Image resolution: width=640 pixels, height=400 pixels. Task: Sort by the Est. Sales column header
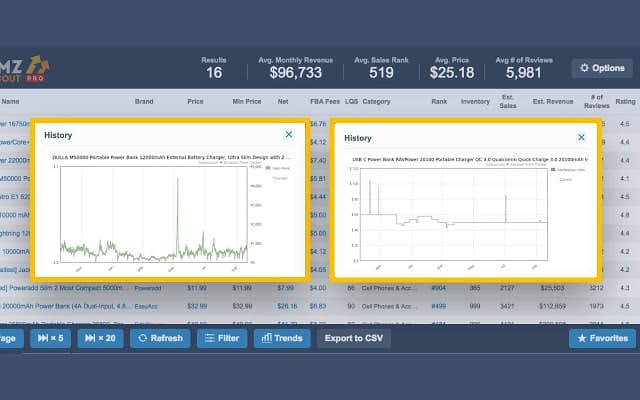tap(508, 101)
